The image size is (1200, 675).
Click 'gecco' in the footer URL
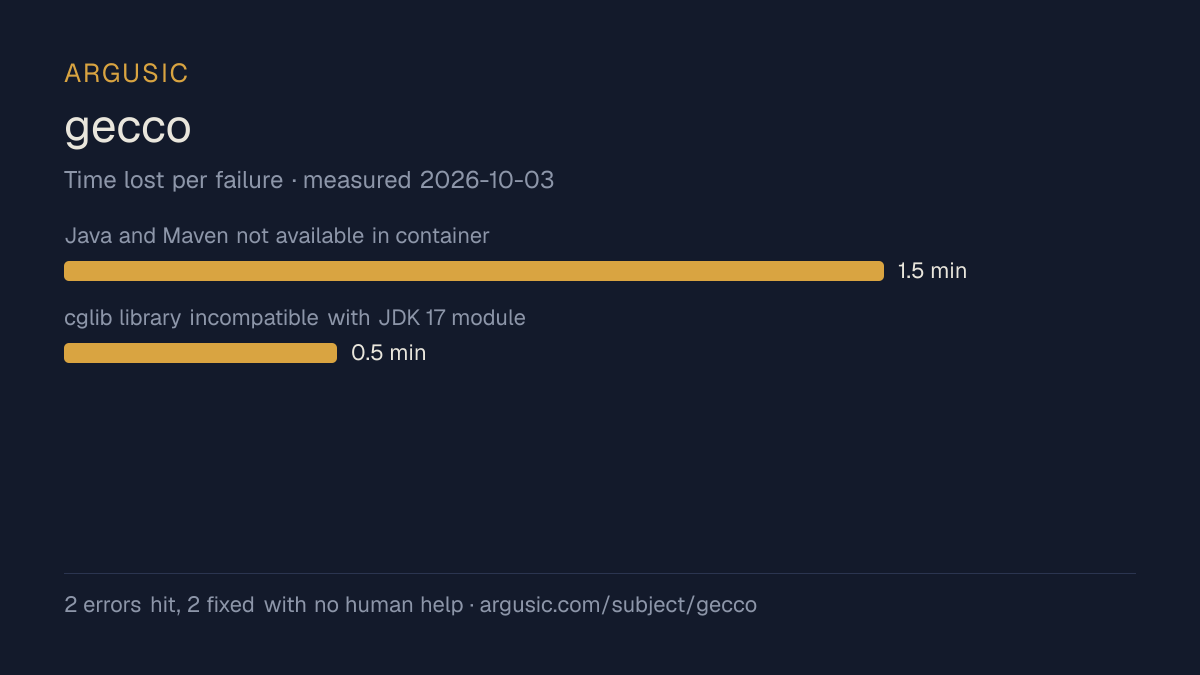(725, 605)
